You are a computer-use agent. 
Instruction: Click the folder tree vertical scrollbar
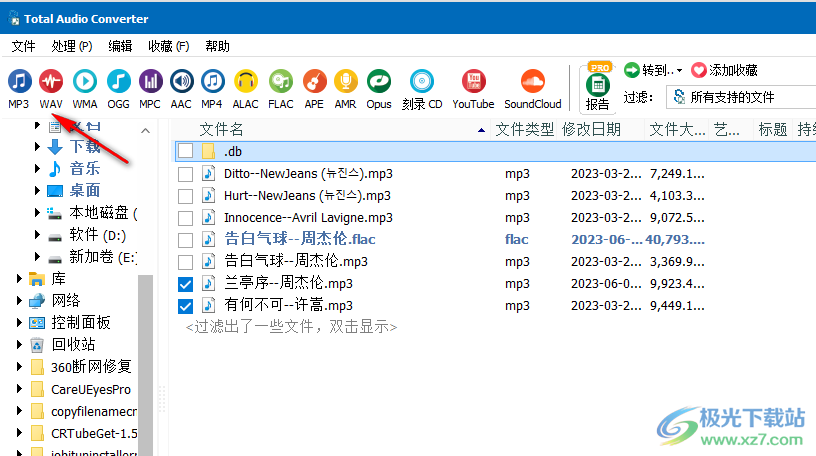[146, 364]
